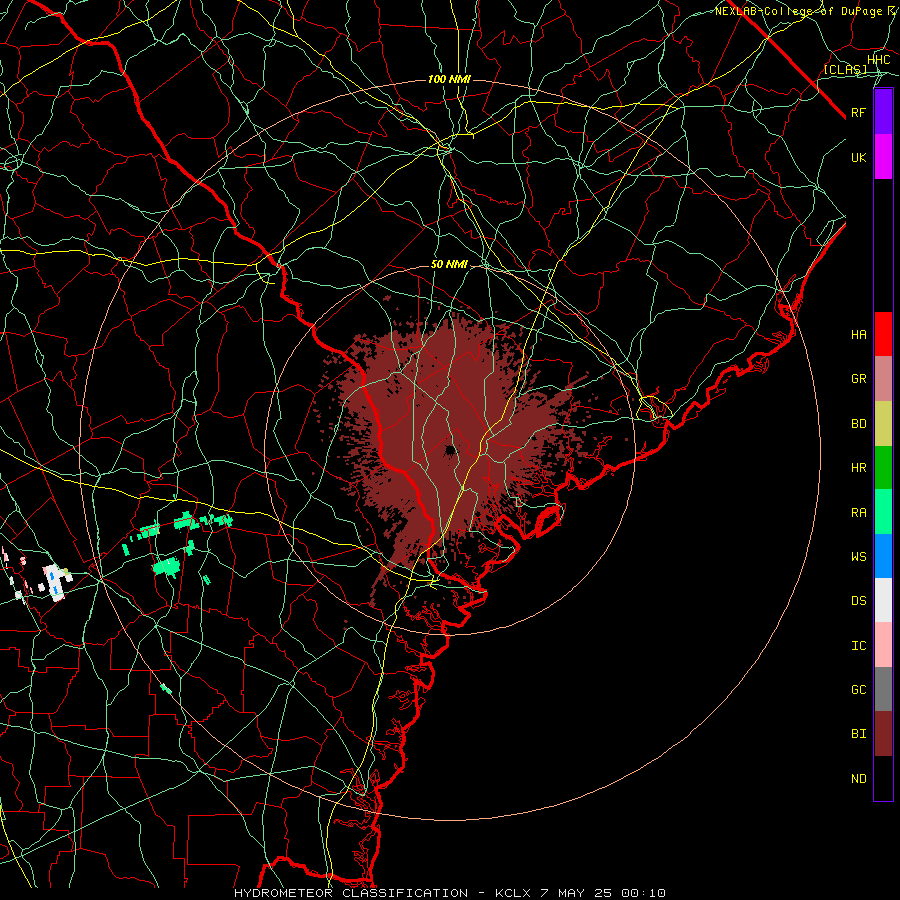This screenshot has width=900, height=900.
Task: Click the 'HA' legend label text
Action: click(x=859, y=334)
